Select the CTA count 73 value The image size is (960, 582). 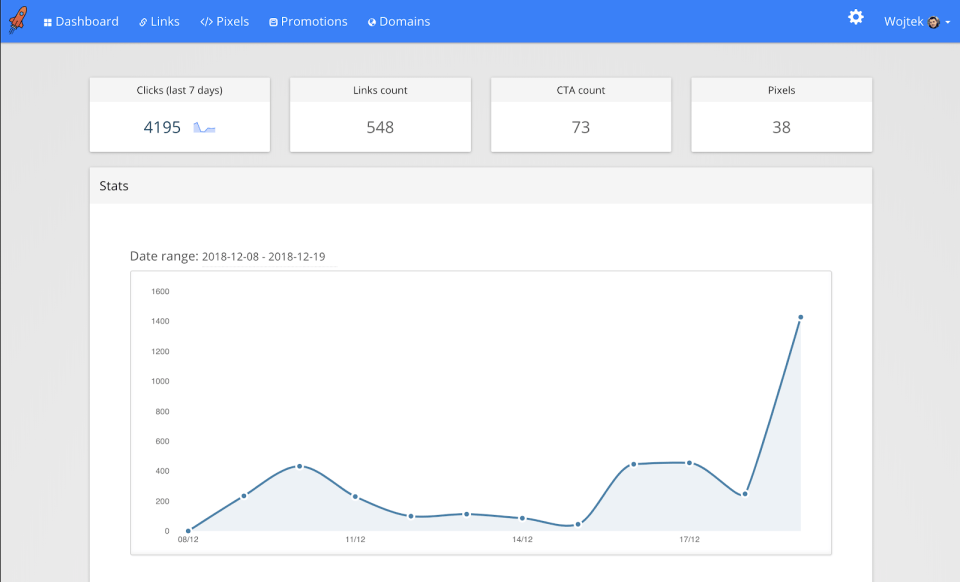[580, 127]
